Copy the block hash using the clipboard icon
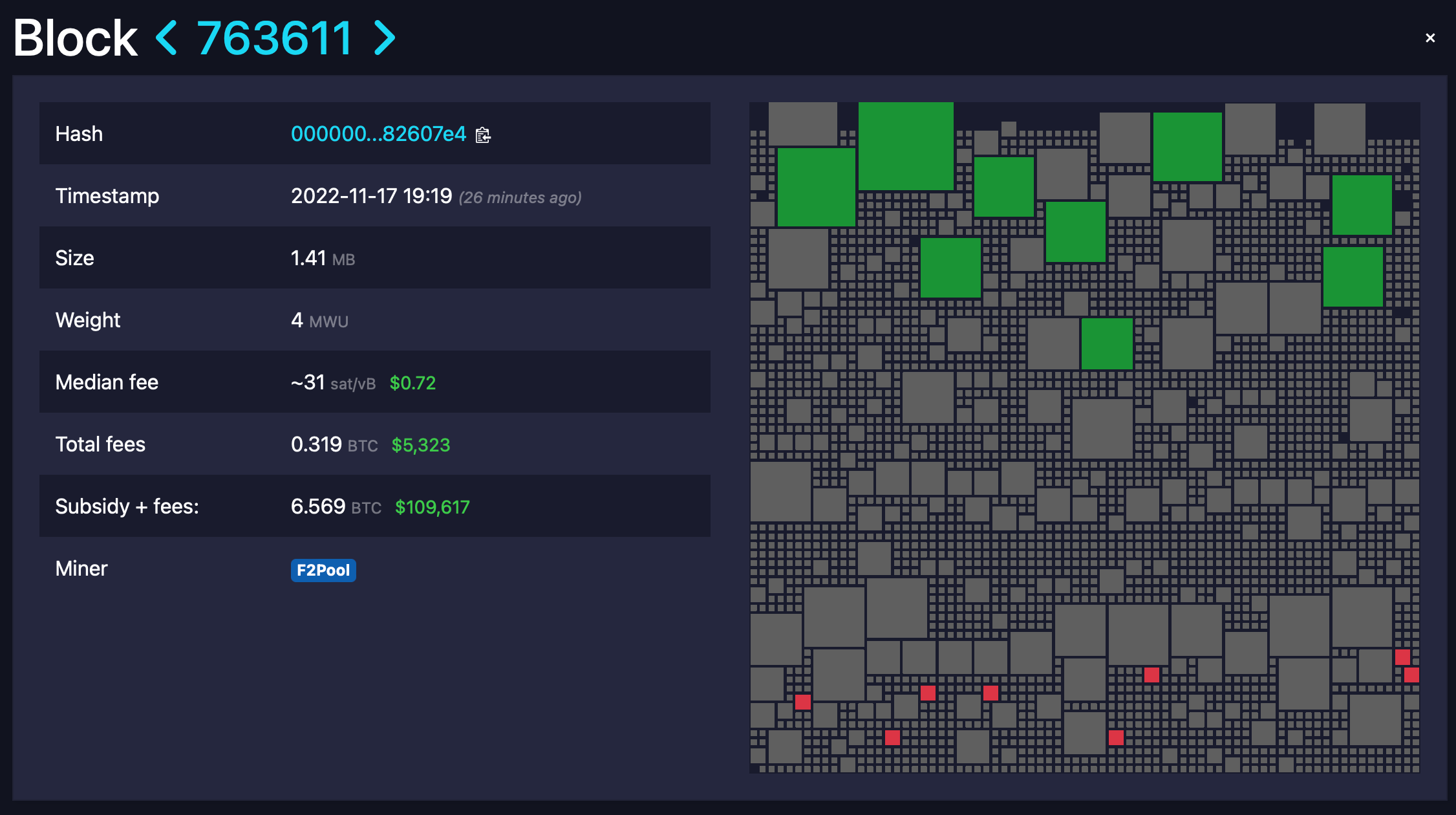The image size is (1456, 815). [x=482, y=135]
